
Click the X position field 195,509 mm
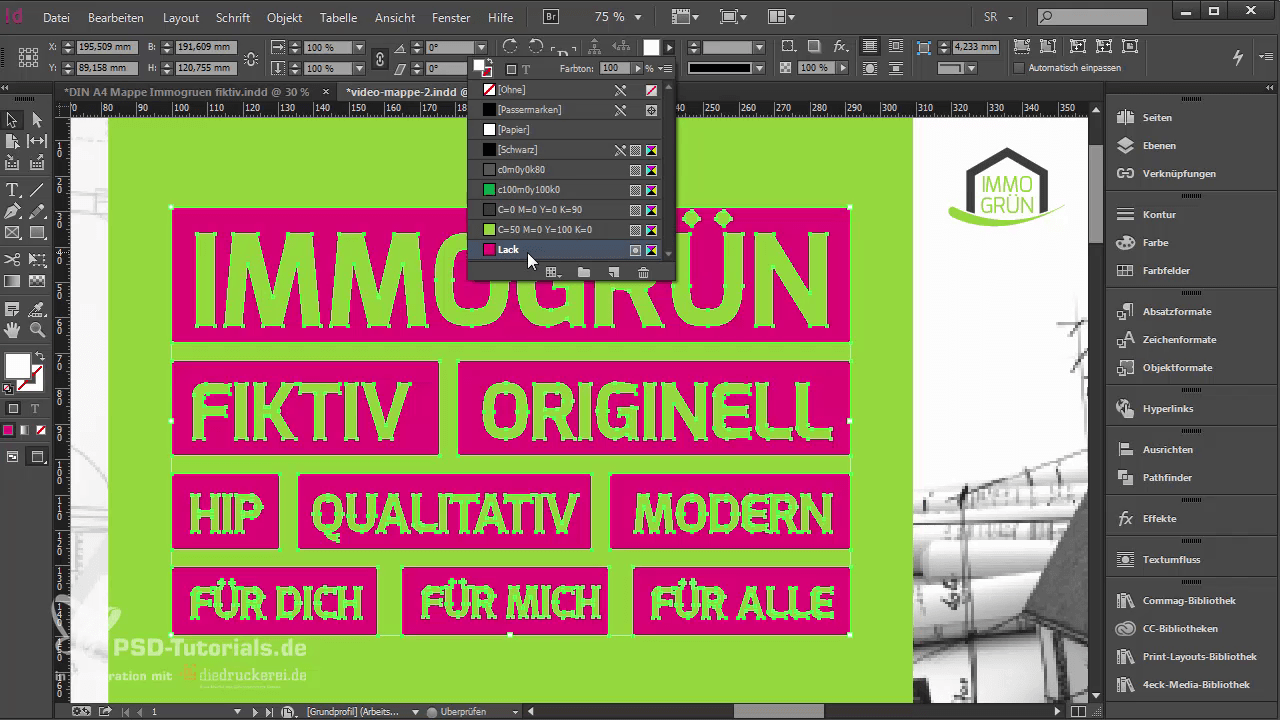106,47
